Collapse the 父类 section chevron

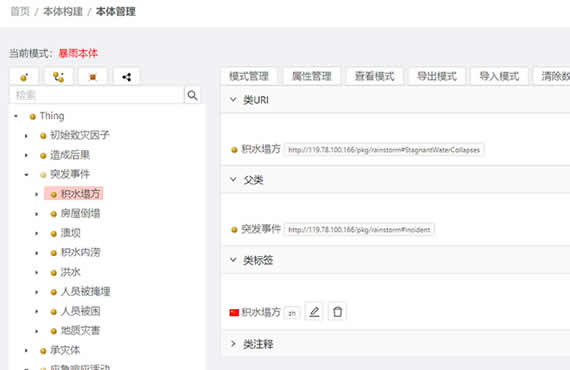(233, 179)
